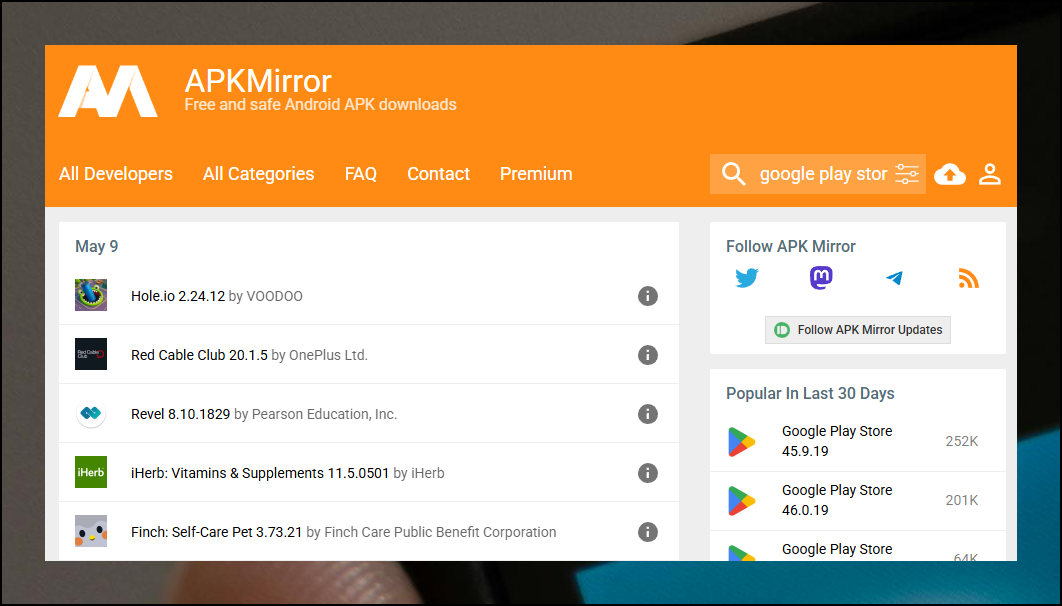Viewport: 1062px width, 606px height.
Task: Open Hole.io 2.24.12 link
Action: coord(177,296)
